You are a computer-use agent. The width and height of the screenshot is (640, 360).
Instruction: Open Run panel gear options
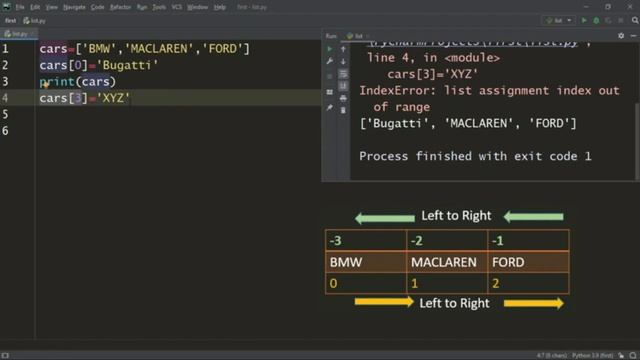coord(621,36)
